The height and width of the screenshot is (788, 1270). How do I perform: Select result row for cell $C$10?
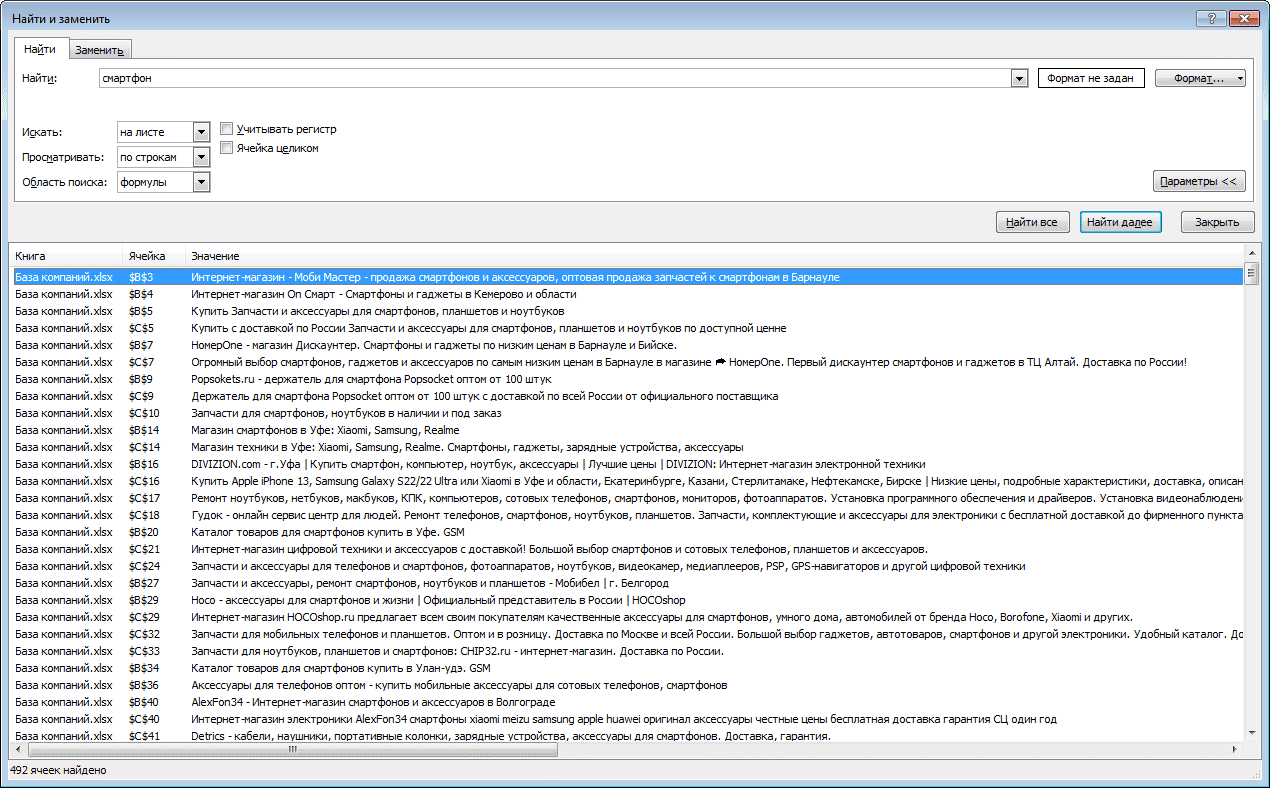click(627, 413)
